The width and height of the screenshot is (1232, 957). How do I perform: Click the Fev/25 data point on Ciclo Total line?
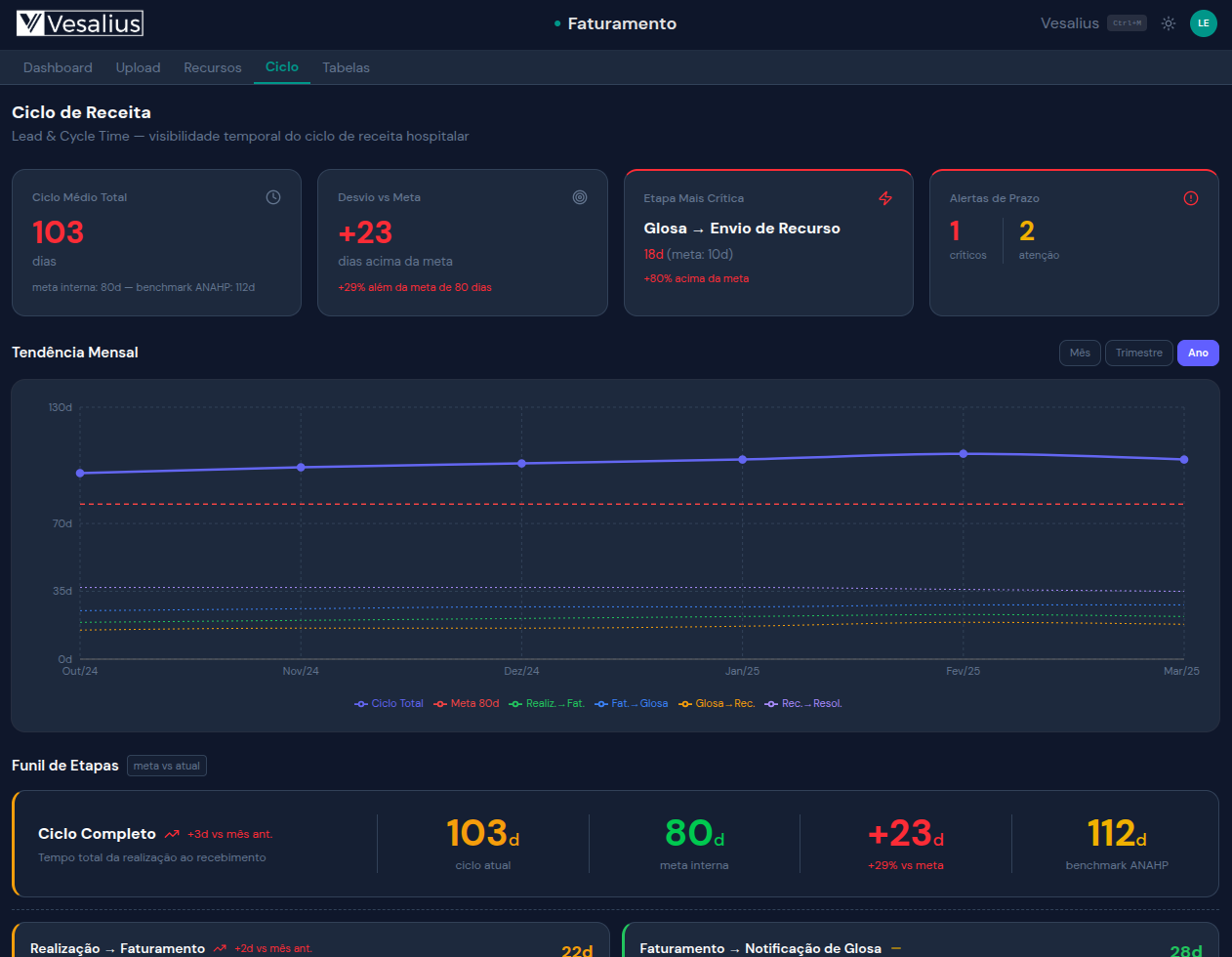coord(964,453)
